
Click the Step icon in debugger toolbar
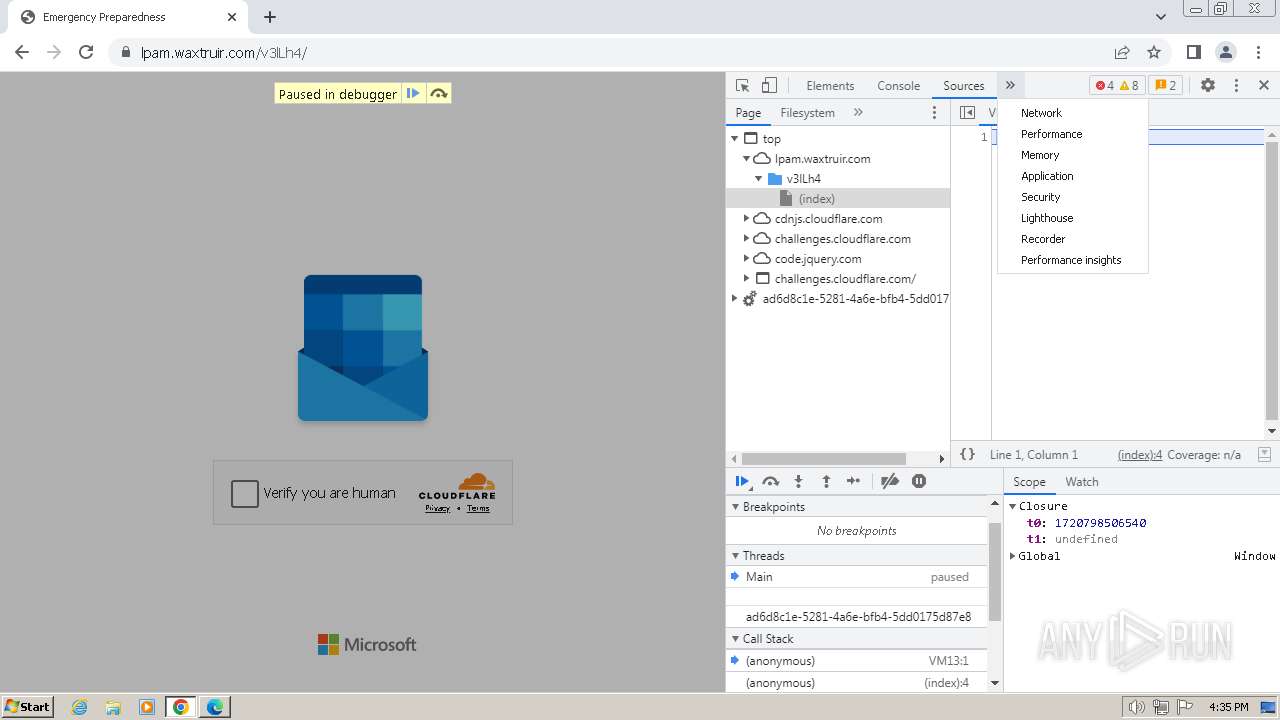coord(853,481)
